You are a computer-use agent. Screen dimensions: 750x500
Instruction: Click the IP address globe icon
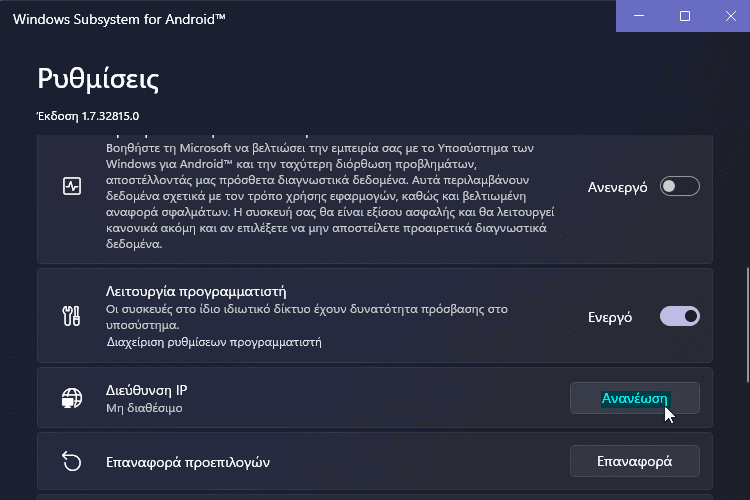point(71,397)
